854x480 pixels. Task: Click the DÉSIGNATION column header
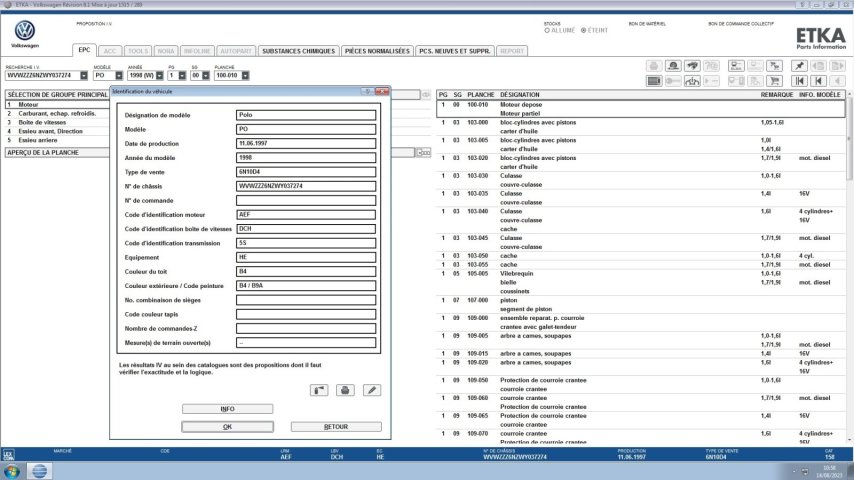[x=520, y=95]
